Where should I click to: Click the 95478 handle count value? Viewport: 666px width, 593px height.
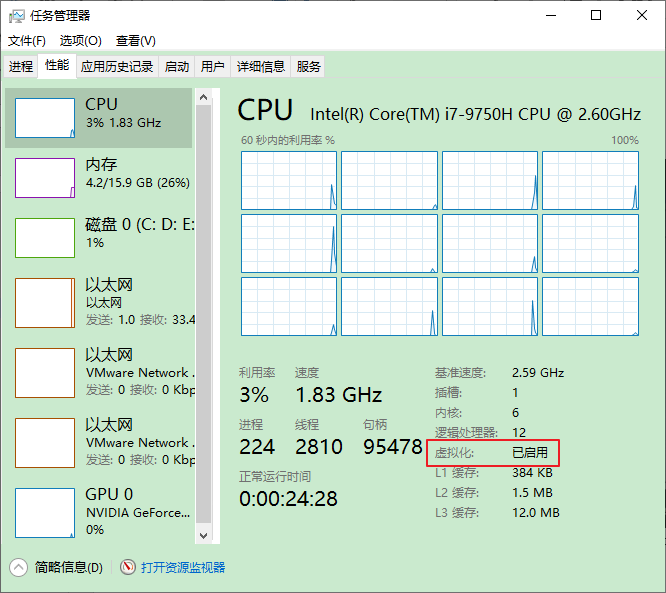(393, 447)
